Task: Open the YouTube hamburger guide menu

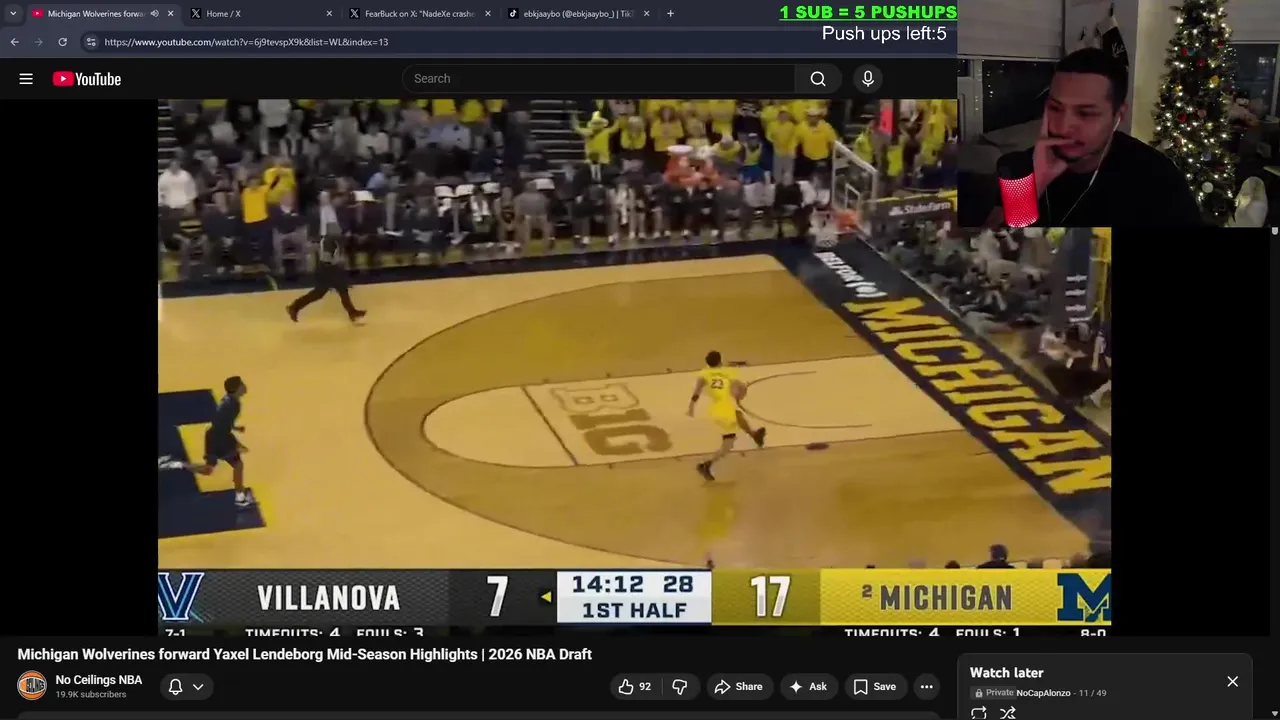Action: 26,79
